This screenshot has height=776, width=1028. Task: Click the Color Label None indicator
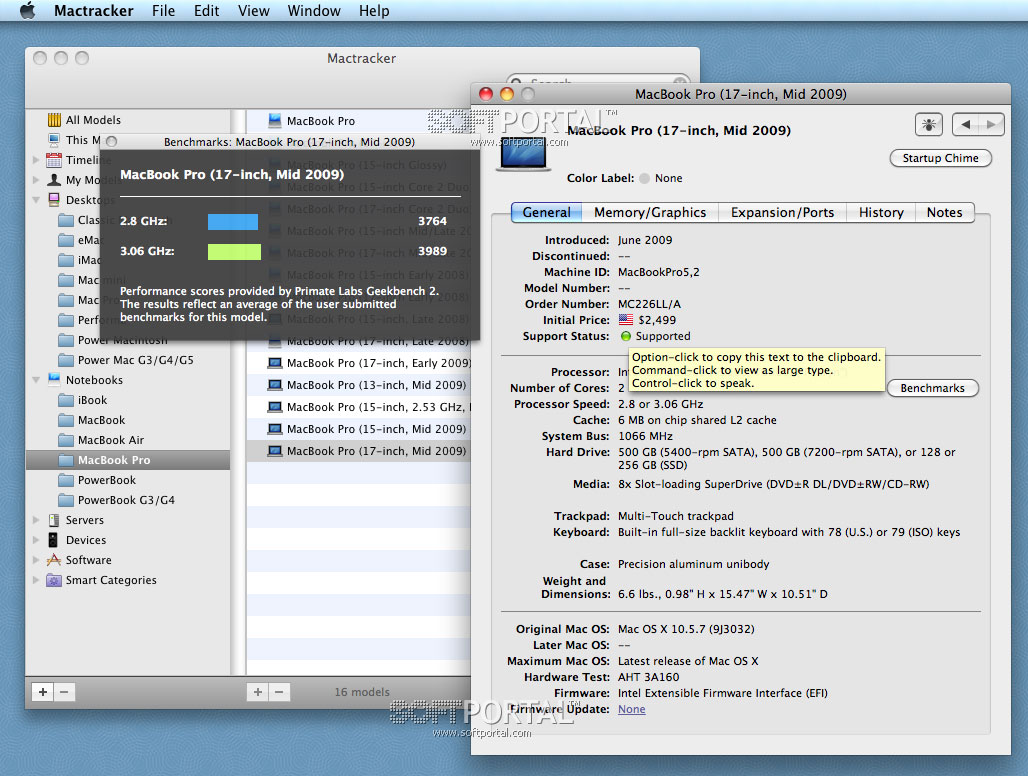tap(644, 178)
